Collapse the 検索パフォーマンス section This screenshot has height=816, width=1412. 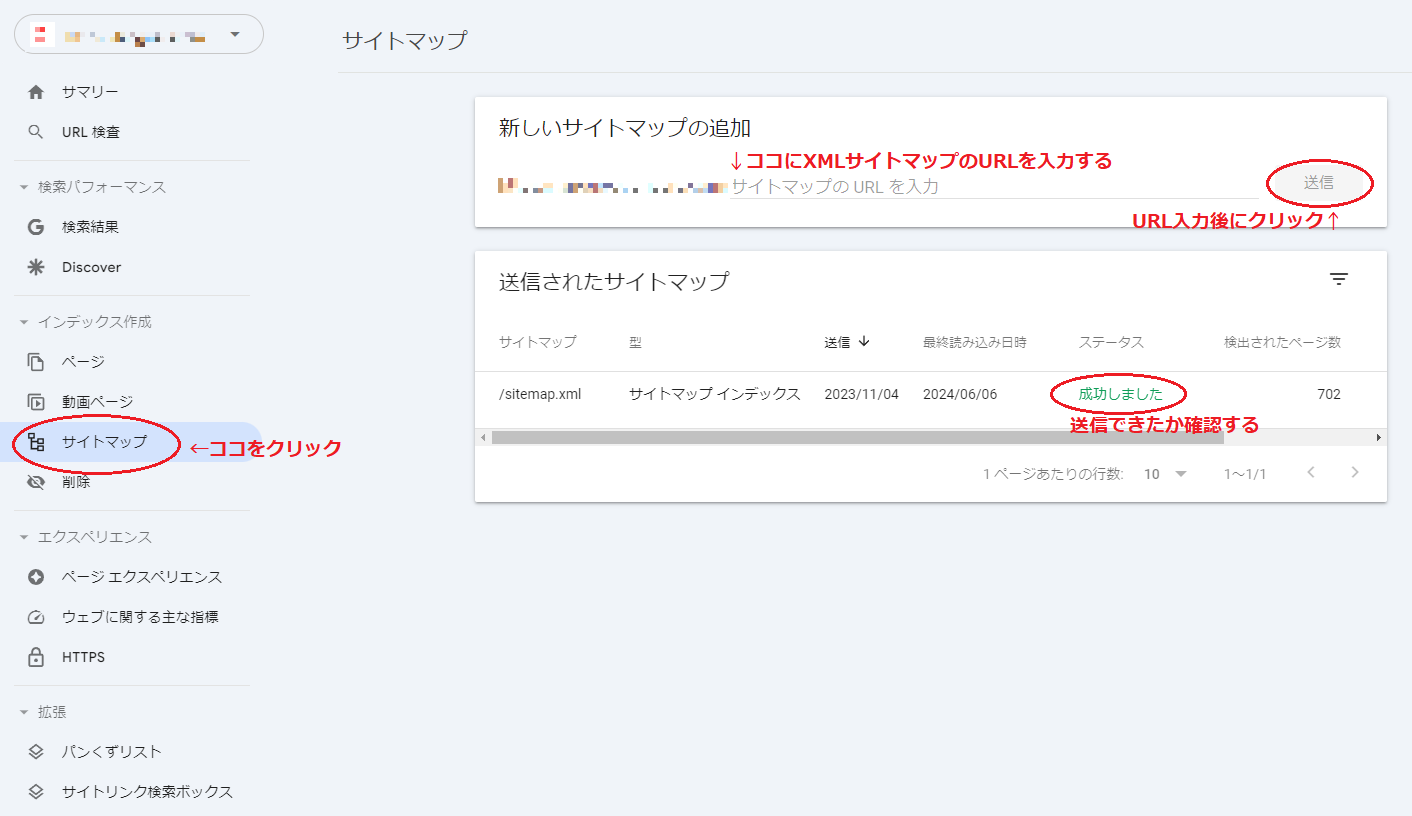pos(24,187)
